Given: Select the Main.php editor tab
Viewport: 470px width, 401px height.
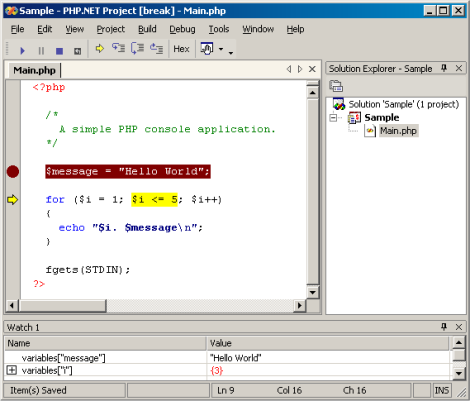Looking at the screenshot, I should pyautogui.click(x=34, y=70).
